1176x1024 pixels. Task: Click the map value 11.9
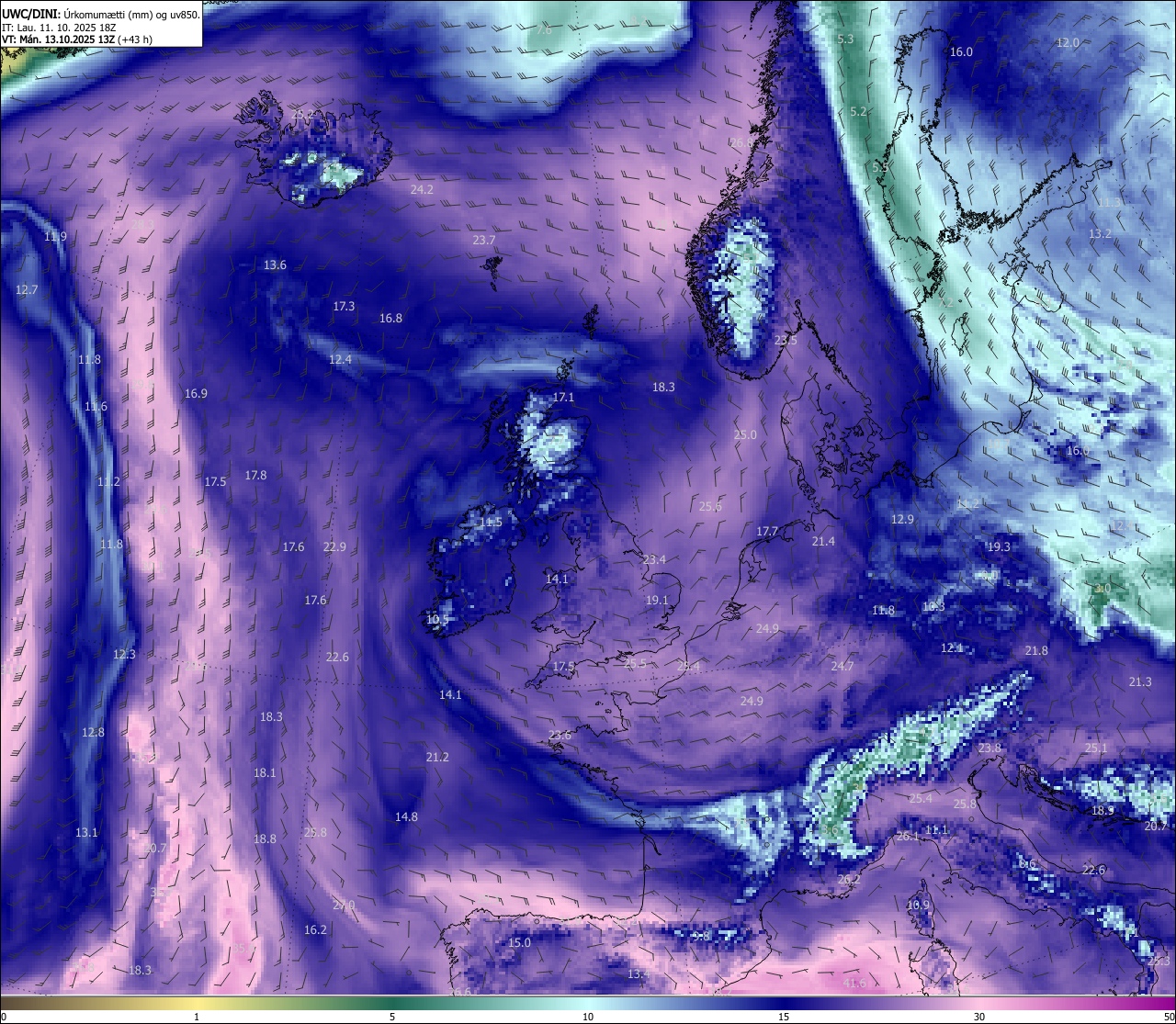55,236
